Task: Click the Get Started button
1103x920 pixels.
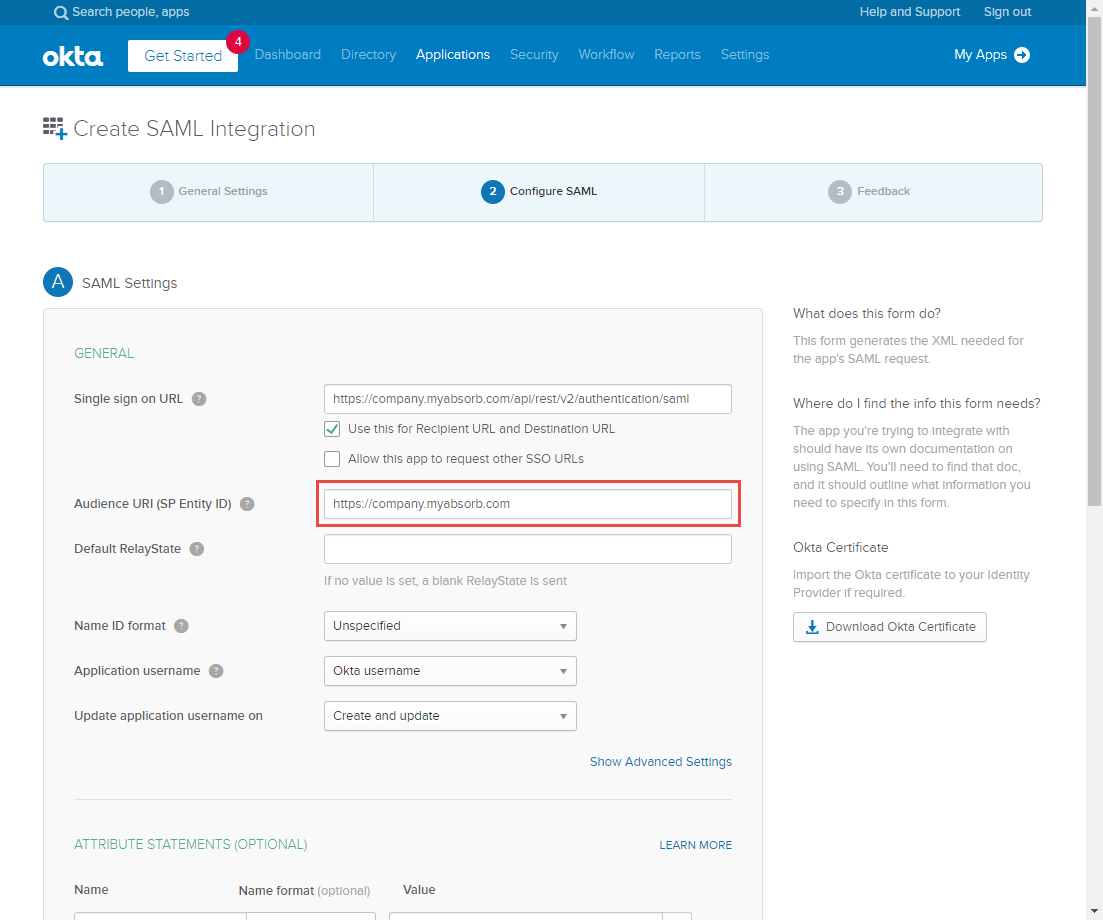Action: click(x=183, y=56)
